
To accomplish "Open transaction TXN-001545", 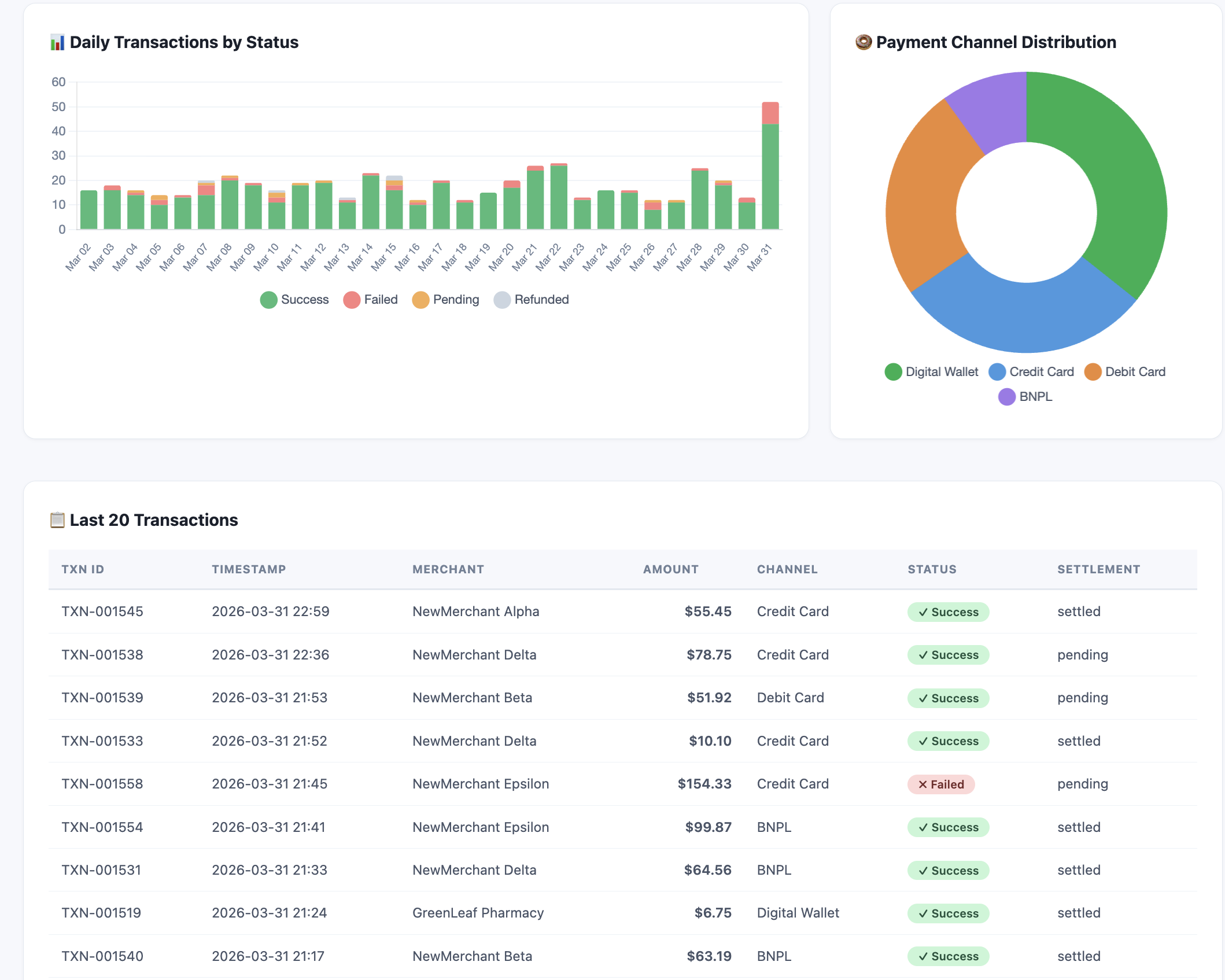I will coord(102,611).
